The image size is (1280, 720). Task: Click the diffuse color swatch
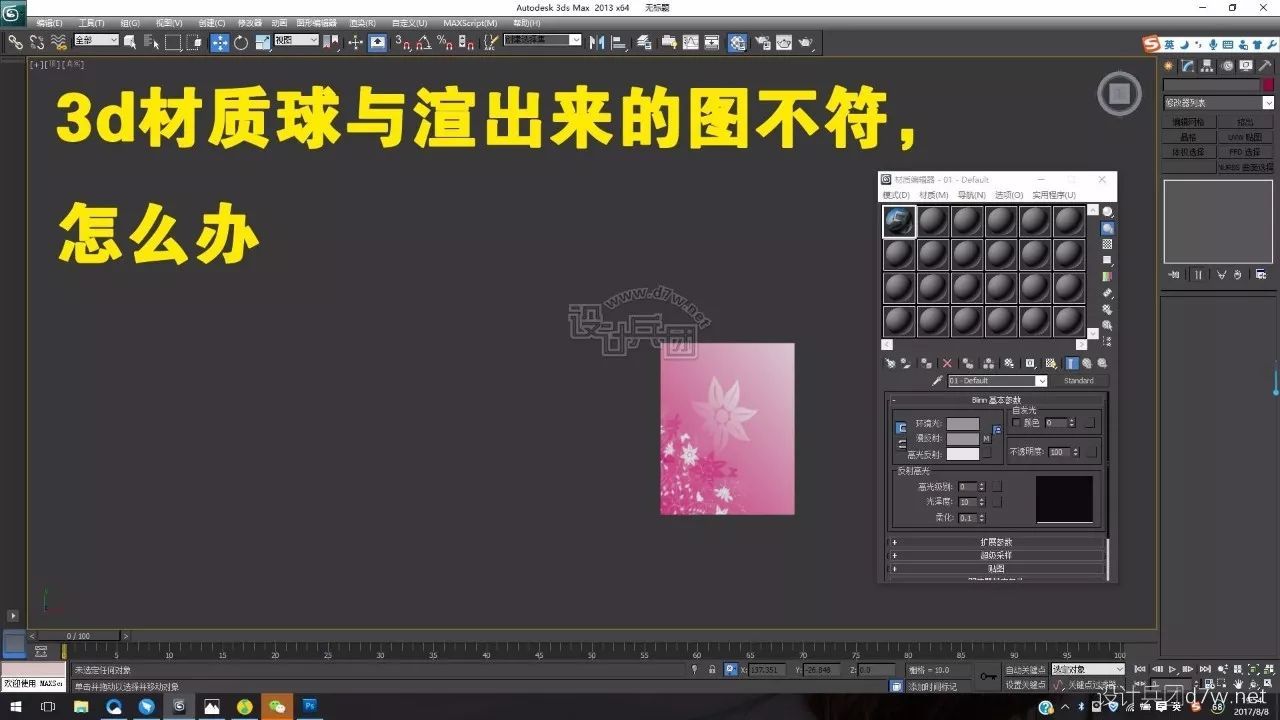click(x=963, y=439)
